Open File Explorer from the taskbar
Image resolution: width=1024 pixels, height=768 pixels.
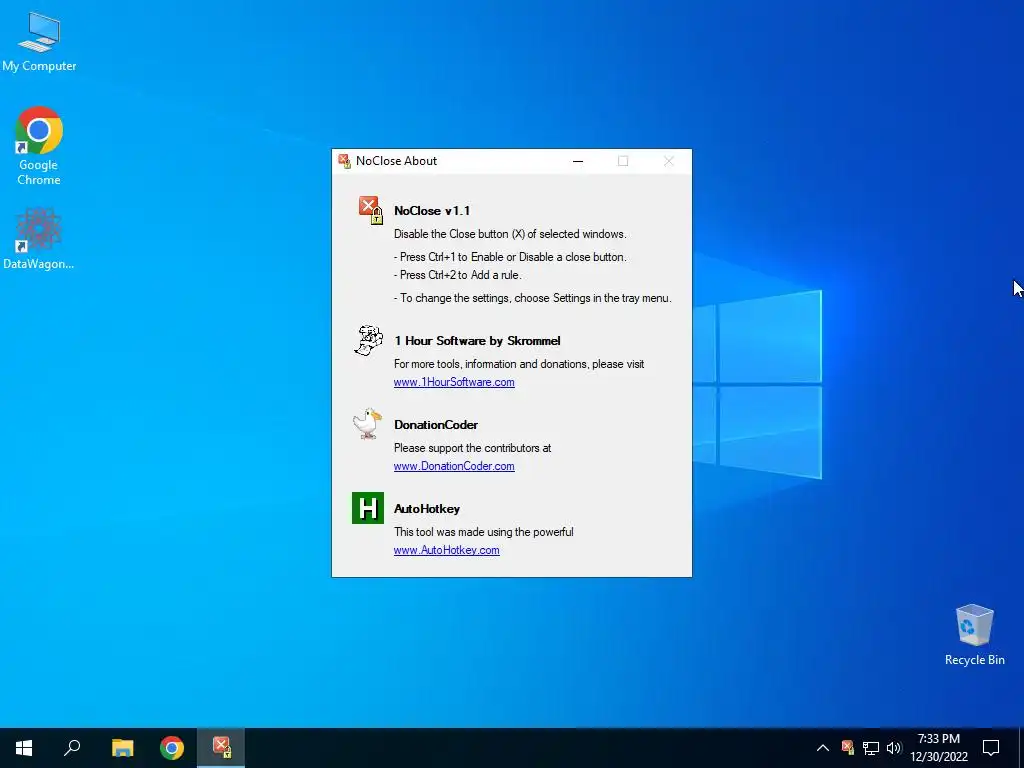[x=122, y=748]
